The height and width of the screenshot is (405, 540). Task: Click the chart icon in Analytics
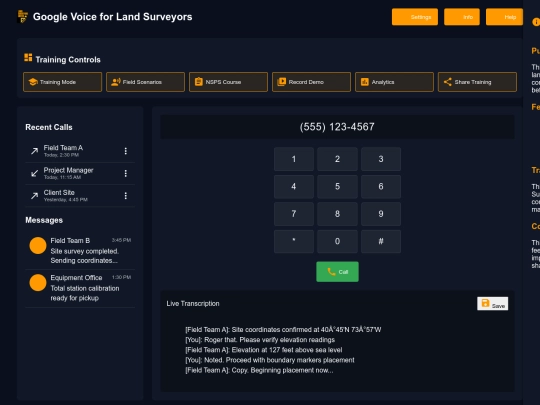pos(365,82)
